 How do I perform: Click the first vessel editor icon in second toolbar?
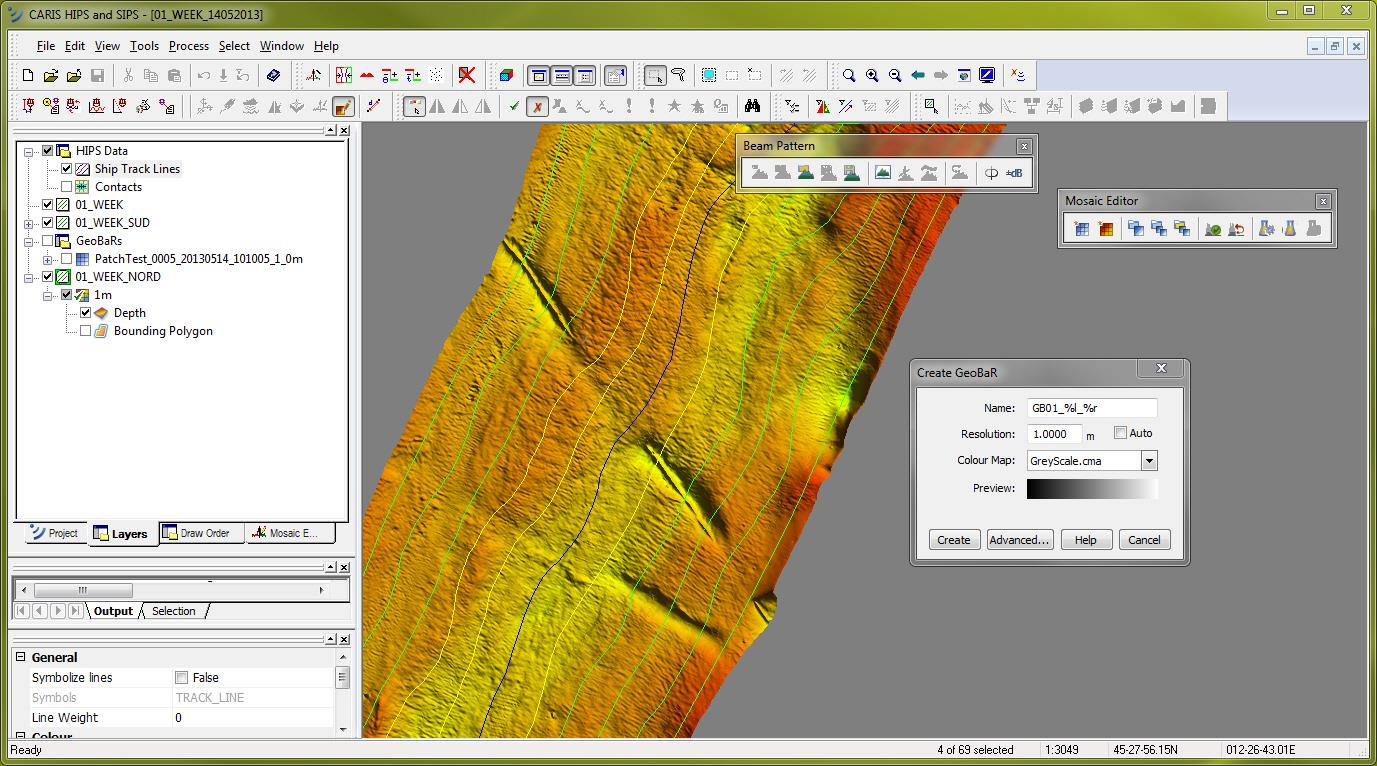tap(28, 106)
